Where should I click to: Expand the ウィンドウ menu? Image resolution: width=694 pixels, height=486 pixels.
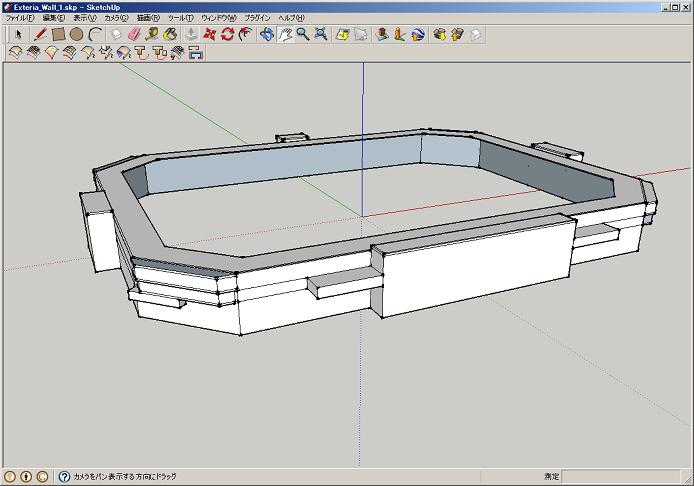point(219,18)
